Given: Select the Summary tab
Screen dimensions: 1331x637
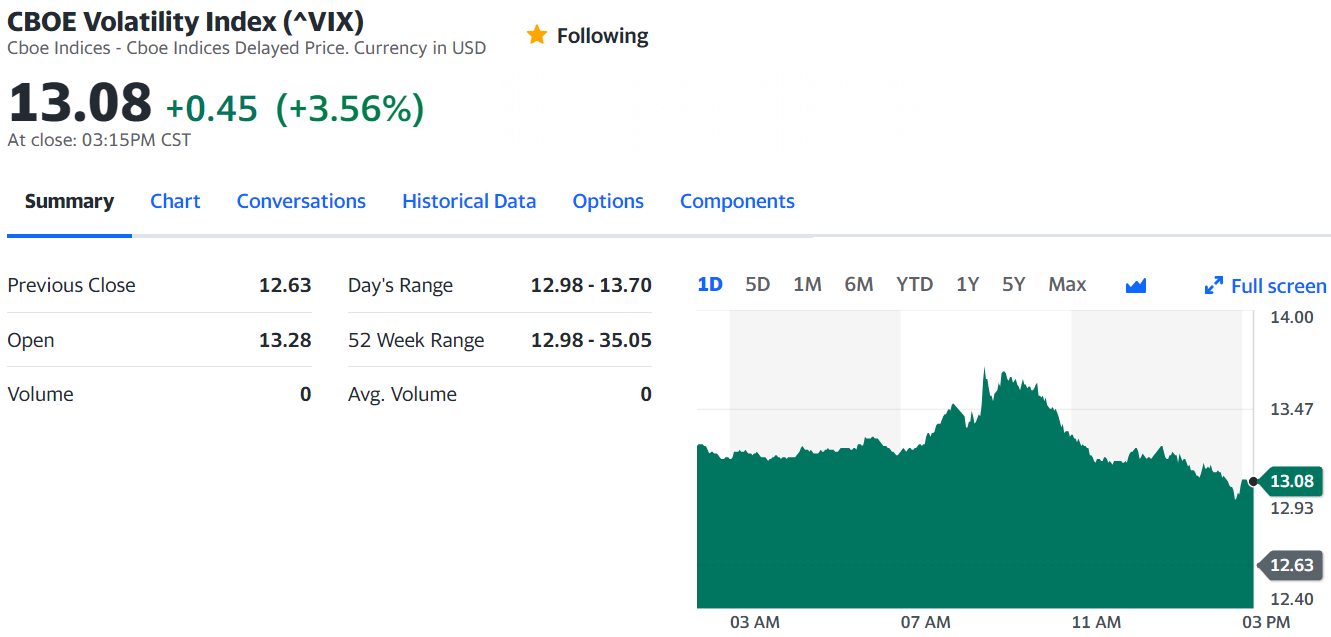Looking at the screenshot, I should tap(69, 201).
